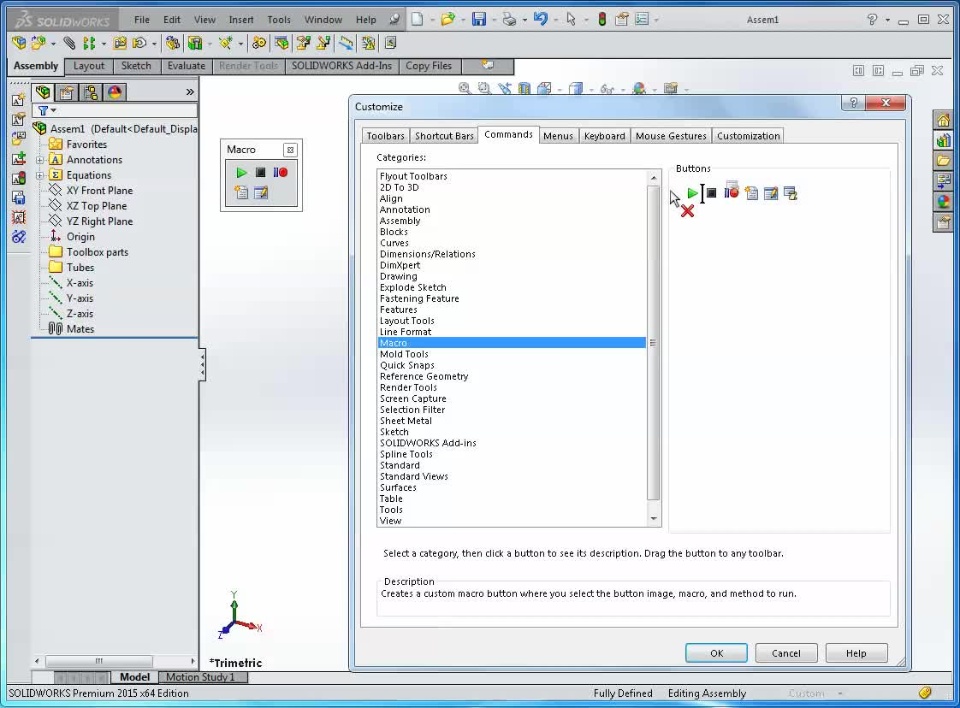Select the Run Macro button in the Buttons panel

692,194
